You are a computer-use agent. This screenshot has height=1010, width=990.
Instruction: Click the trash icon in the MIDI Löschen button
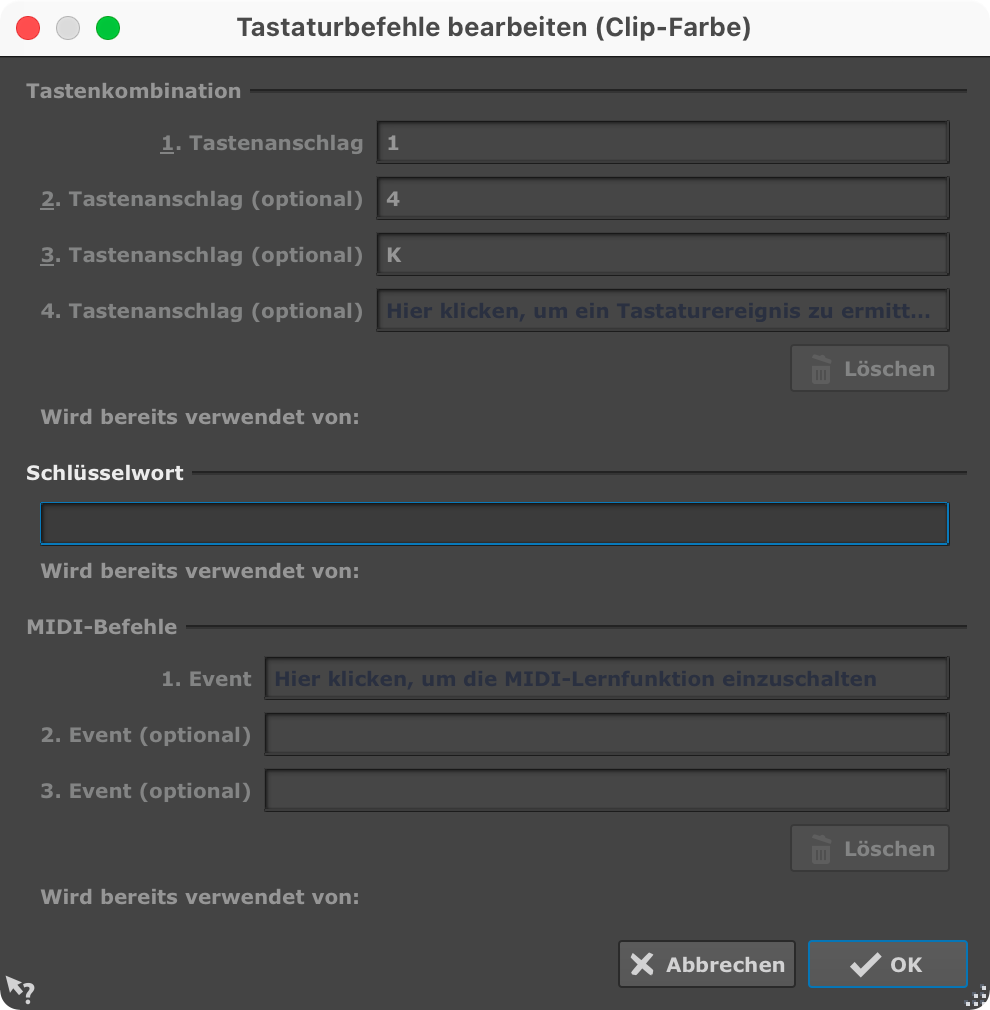click(820, 849)
